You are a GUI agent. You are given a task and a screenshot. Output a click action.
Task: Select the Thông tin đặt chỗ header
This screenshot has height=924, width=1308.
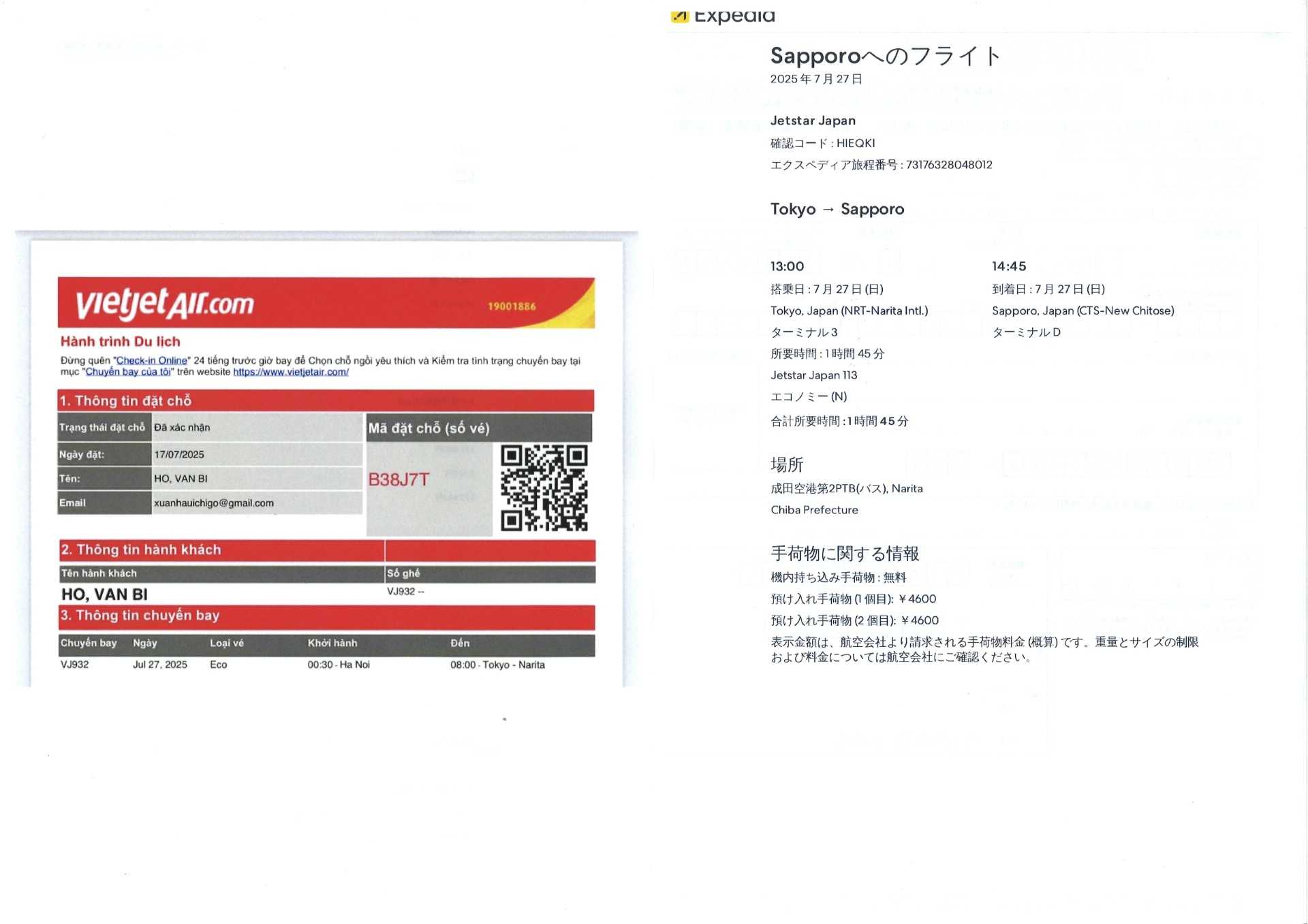125,401
